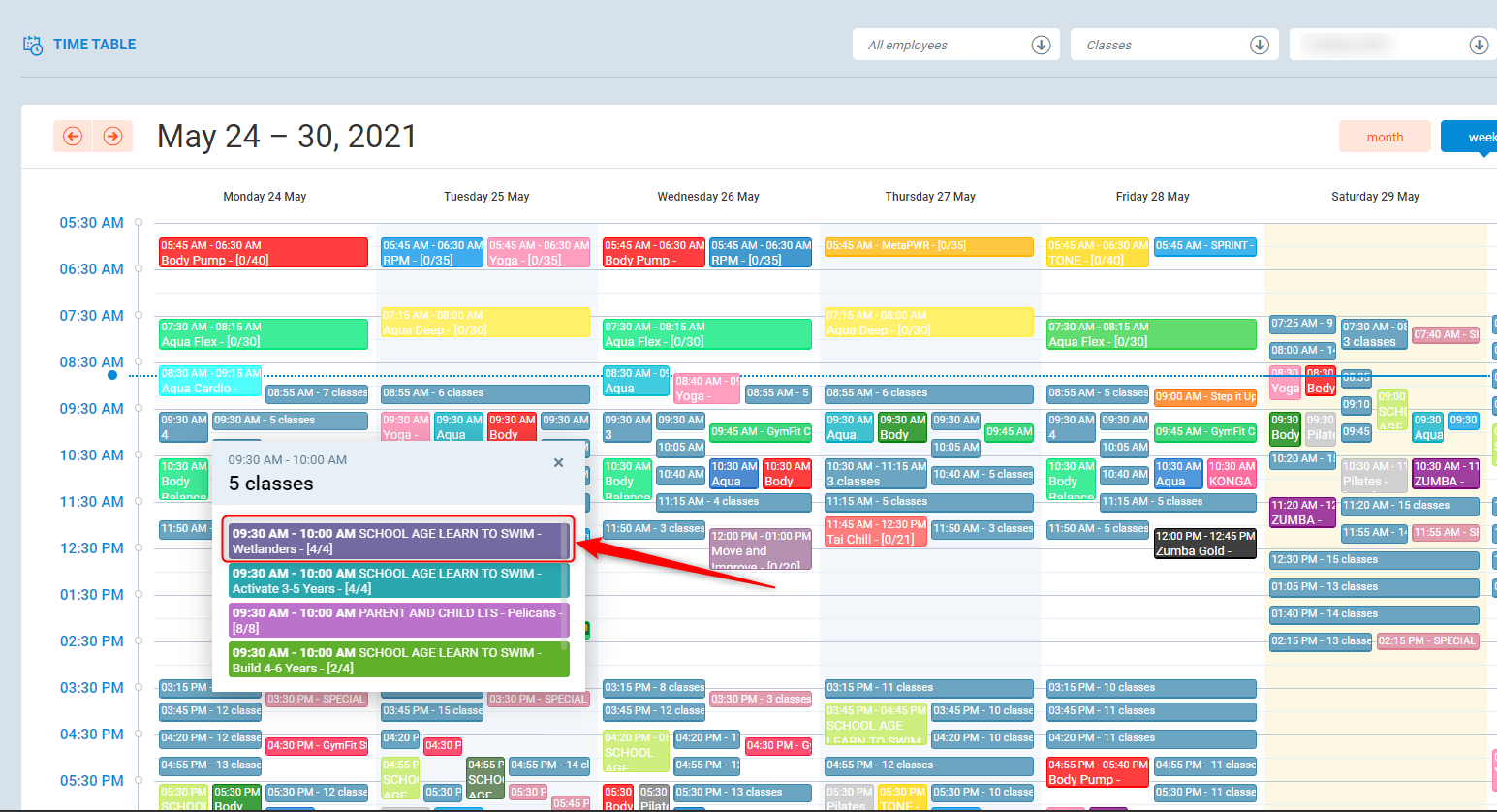Viewport: 1497px width, 812px height.
Task: Open Friday Zumba Gold 12:00 PM class
Action: (x=1204, y=544)
